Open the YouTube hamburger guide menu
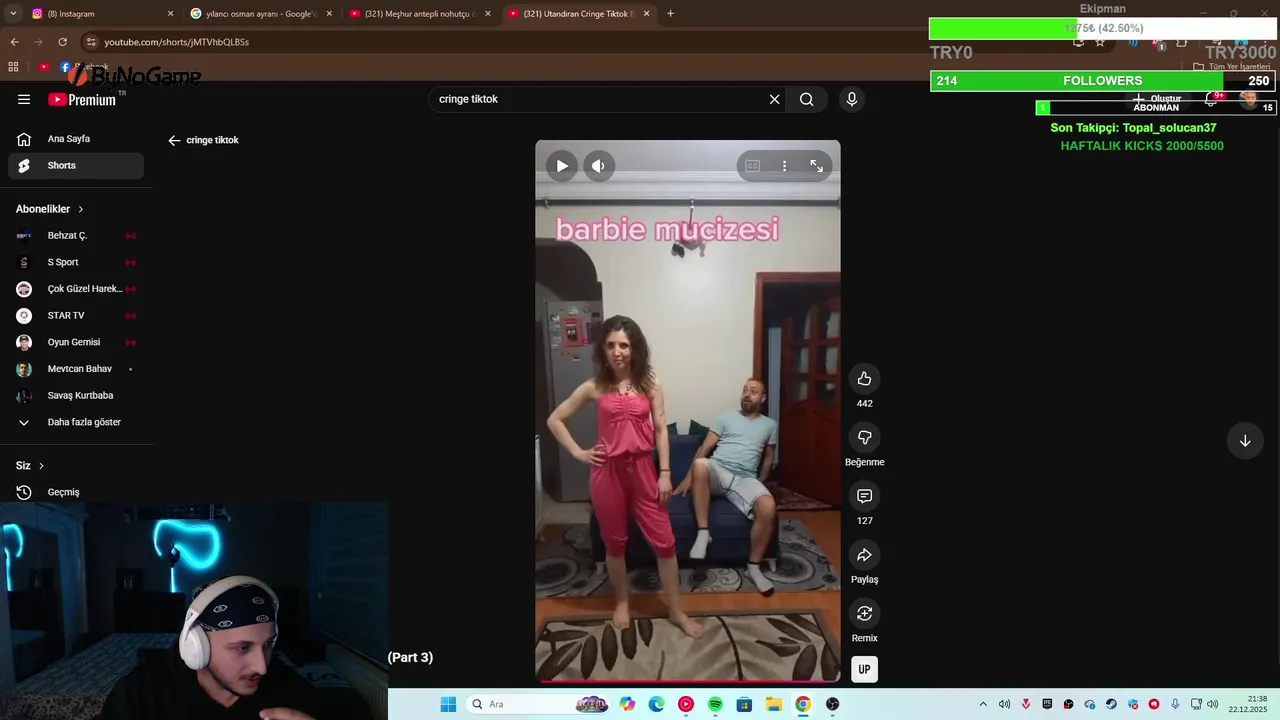Viewport: 1280px width, 720px height. (x=24, y=99)
